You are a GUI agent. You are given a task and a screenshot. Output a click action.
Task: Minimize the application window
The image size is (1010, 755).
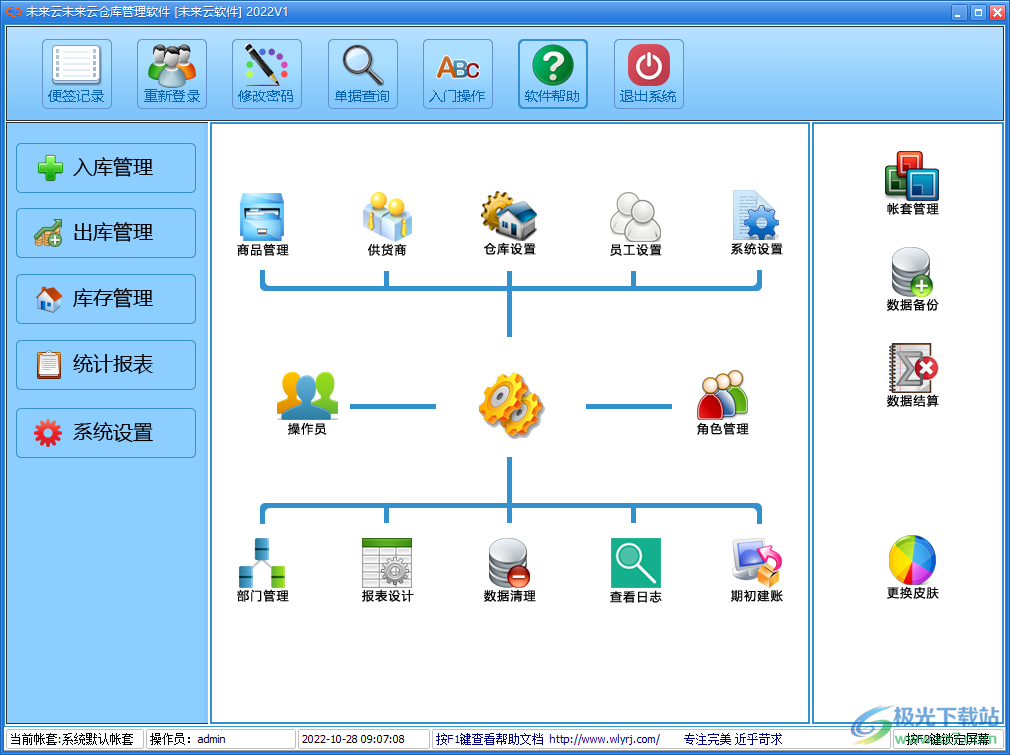(x=959, y=12)
